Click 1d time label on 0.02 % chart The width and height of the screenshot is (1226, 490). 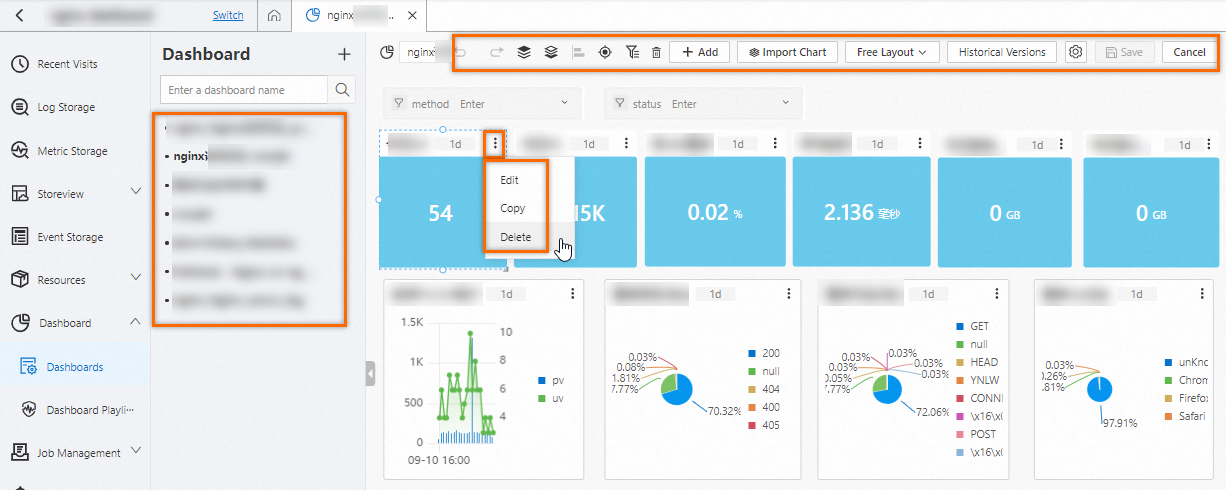coord(739,144)
